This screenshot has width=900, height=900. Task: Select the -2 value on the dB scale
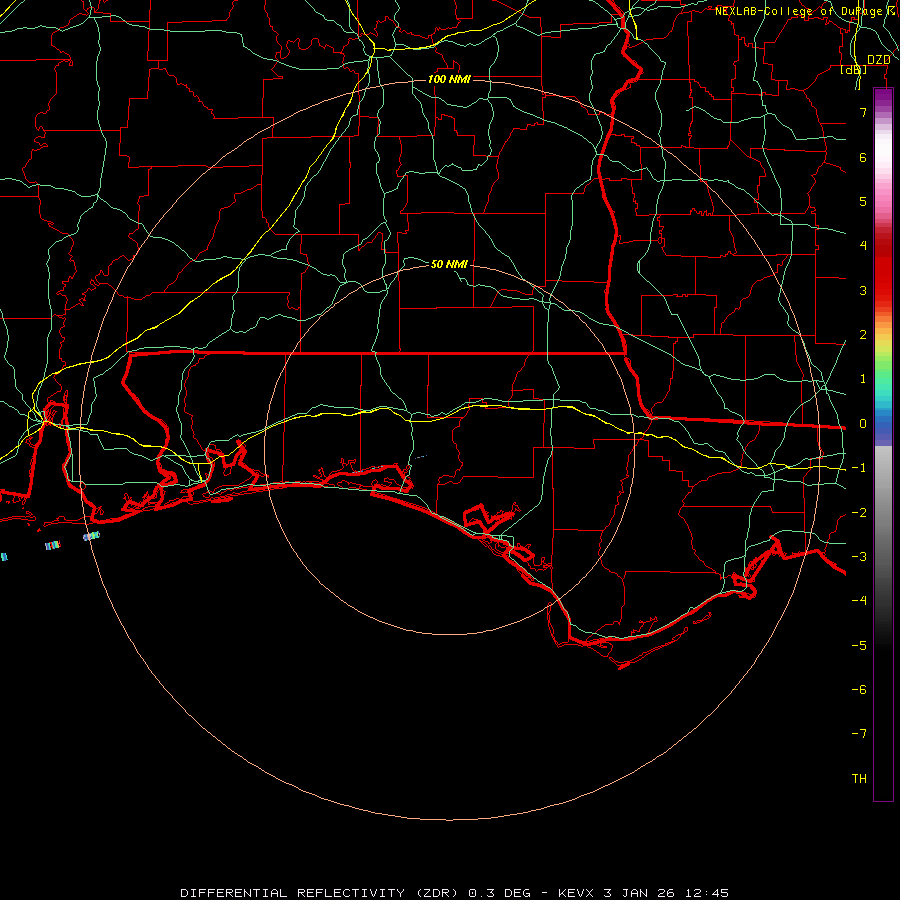point(859,512)
